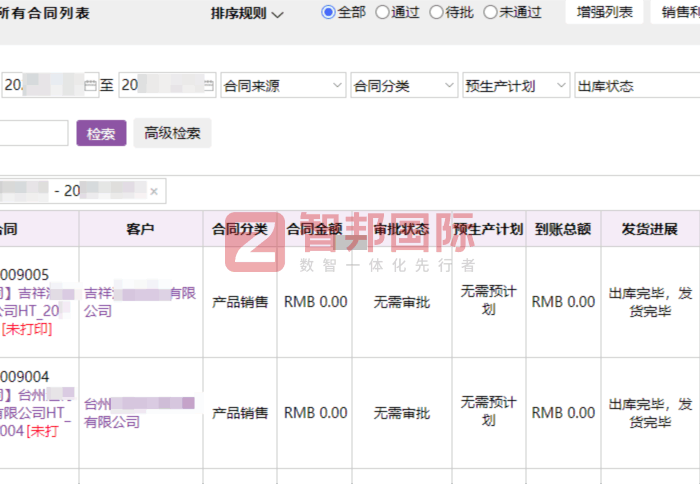Open the 合同来源 dropdown

click(282, 86)
